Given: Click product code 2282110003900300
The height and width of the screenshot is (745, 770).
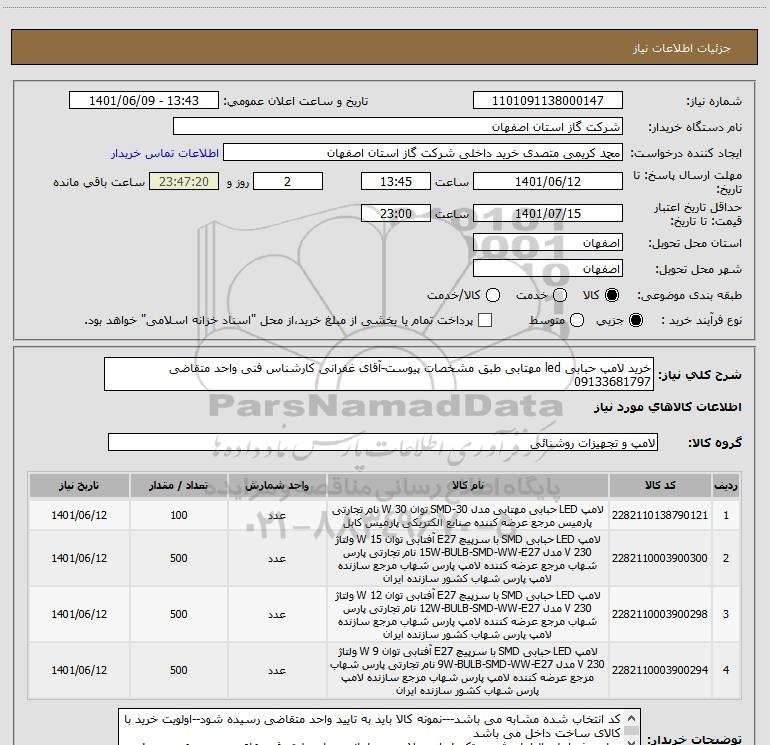Looking at the screenshot, I should point(660,558).
